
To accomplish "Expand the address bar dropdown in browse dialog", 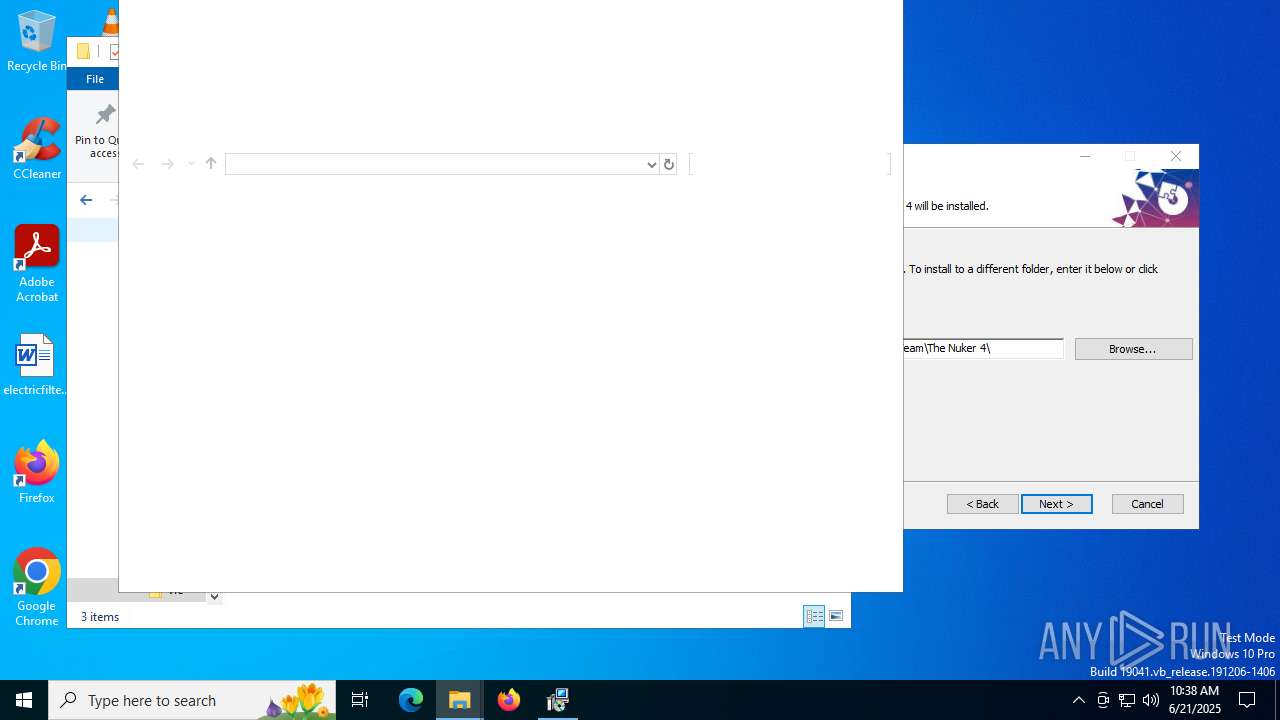I will pos(651,164).
